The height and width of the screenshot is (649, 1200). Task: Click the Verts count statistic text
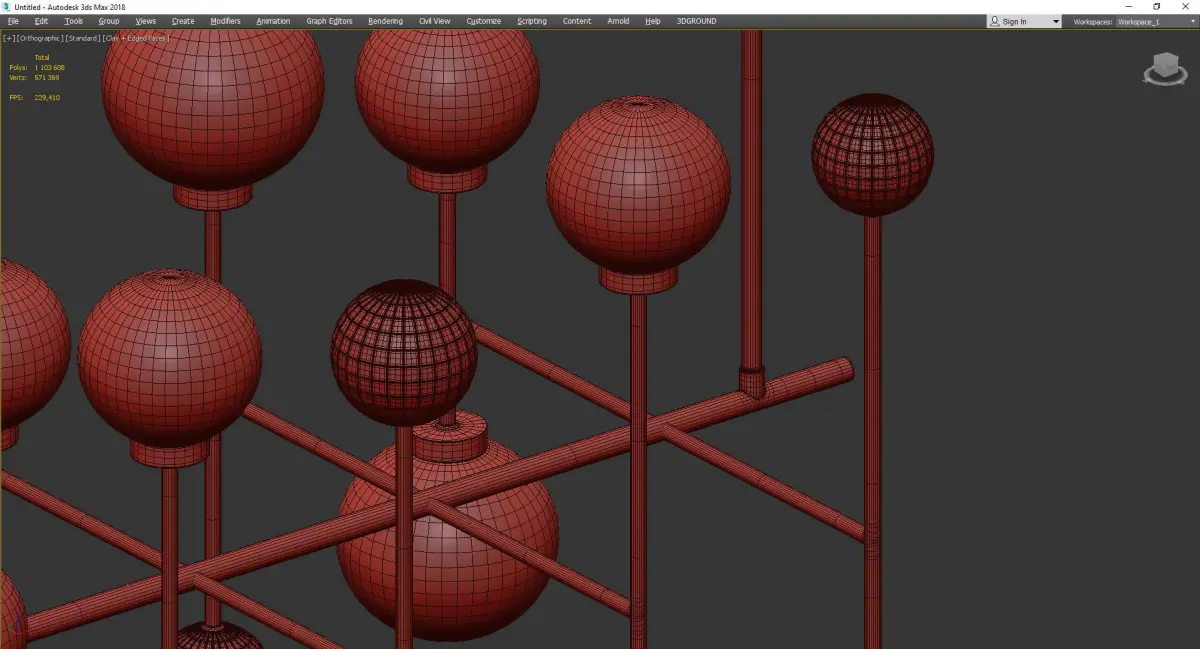pos(34,77)
